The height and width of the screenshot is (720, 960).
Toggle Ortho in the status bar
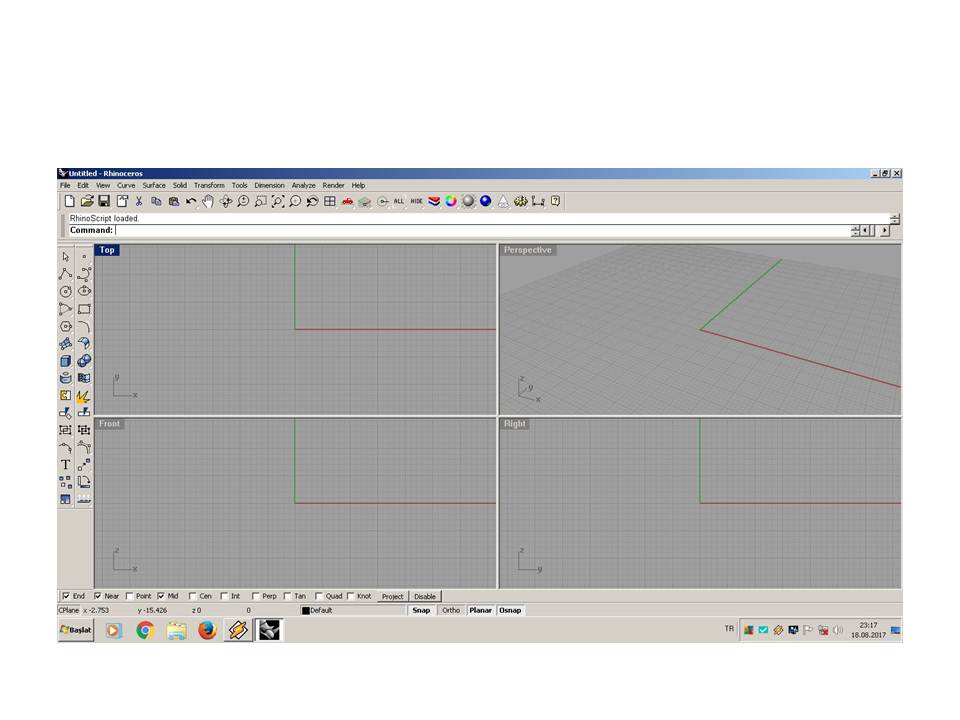451,610
